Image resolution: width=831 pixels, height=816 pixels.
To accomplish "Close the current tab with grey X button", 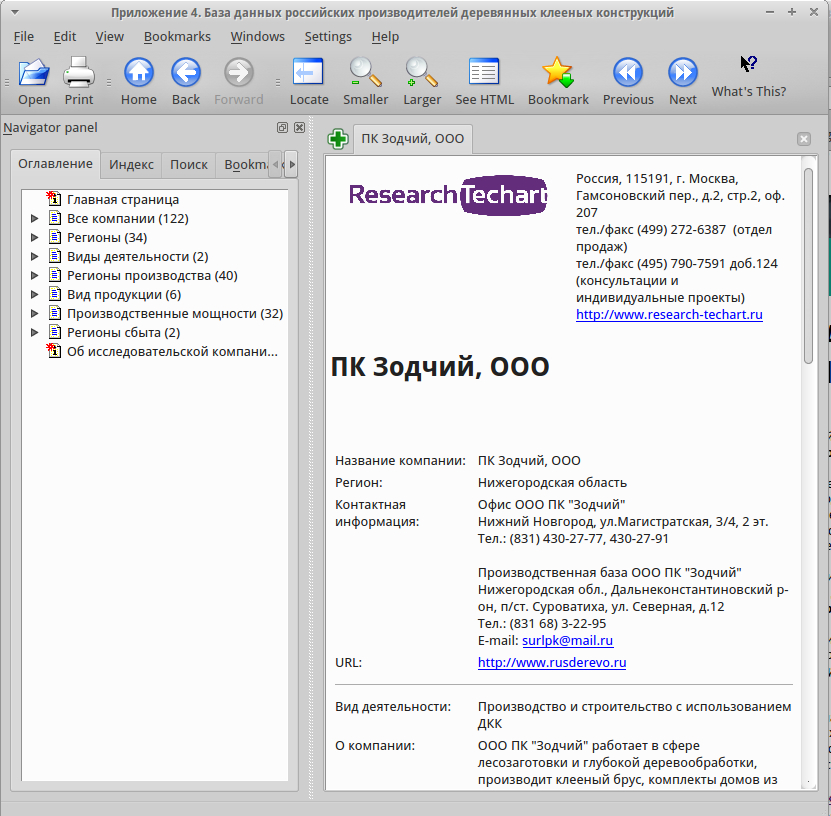I will [803, 139].
